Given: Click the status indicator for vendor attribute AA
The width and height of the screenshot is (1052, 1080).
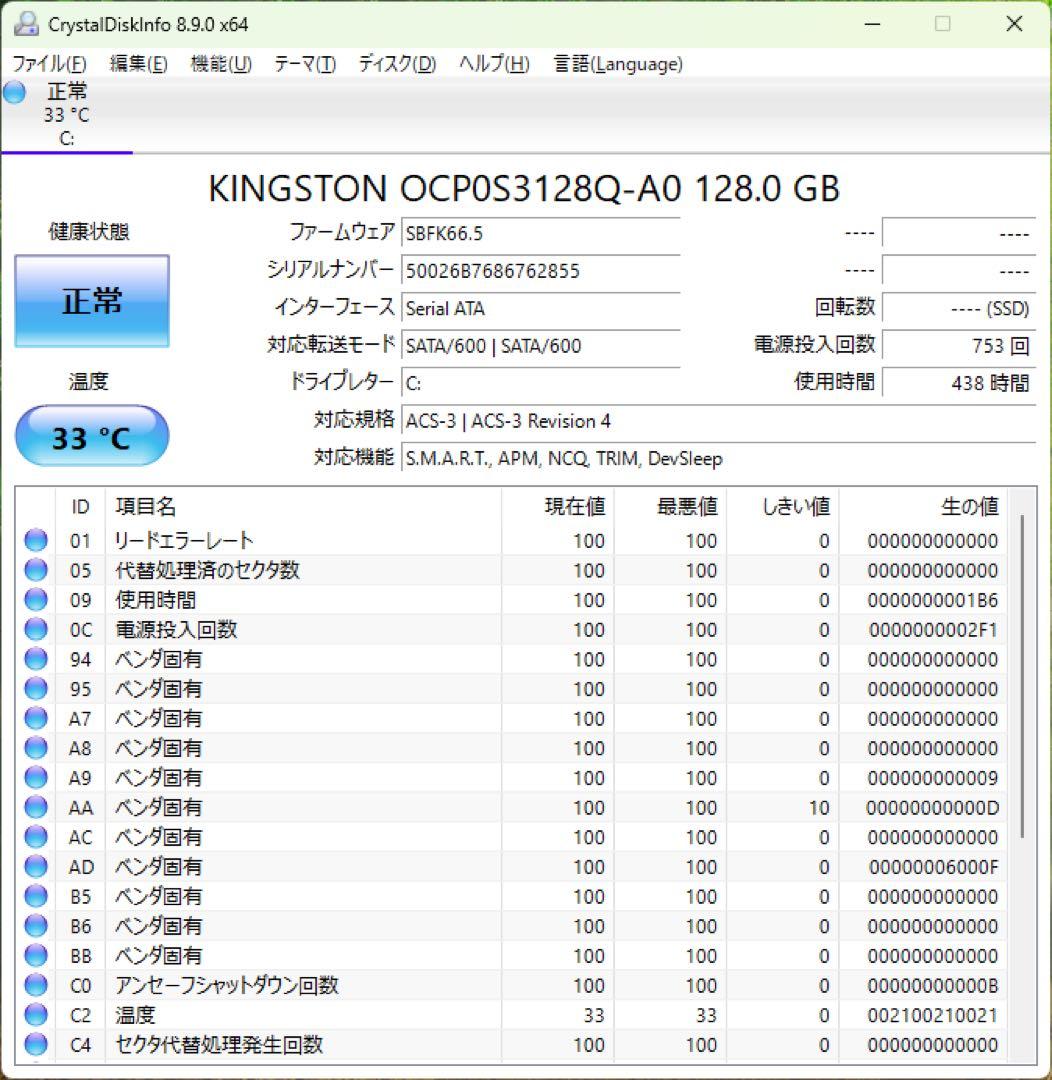Looking at the screenshot, I should pos(35,807).
